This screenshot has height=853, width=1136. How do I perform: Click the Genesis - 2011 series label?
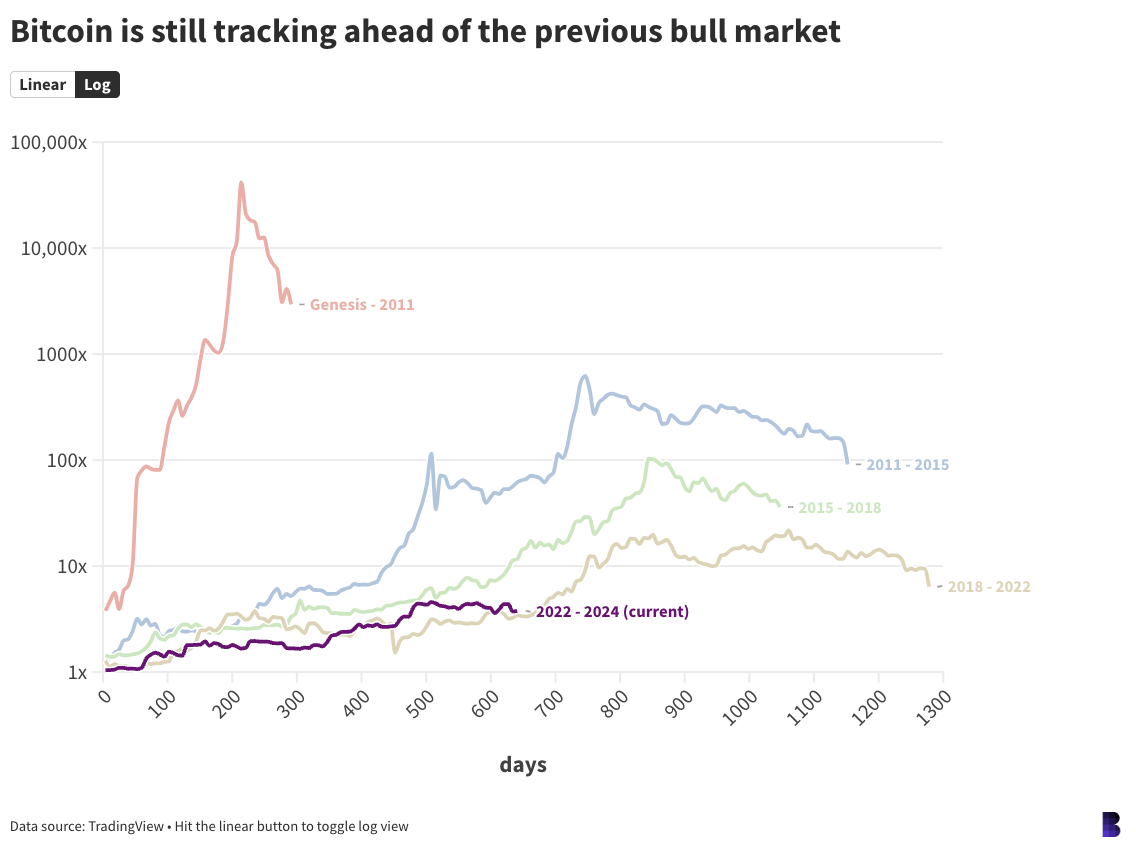click(361, 305)
